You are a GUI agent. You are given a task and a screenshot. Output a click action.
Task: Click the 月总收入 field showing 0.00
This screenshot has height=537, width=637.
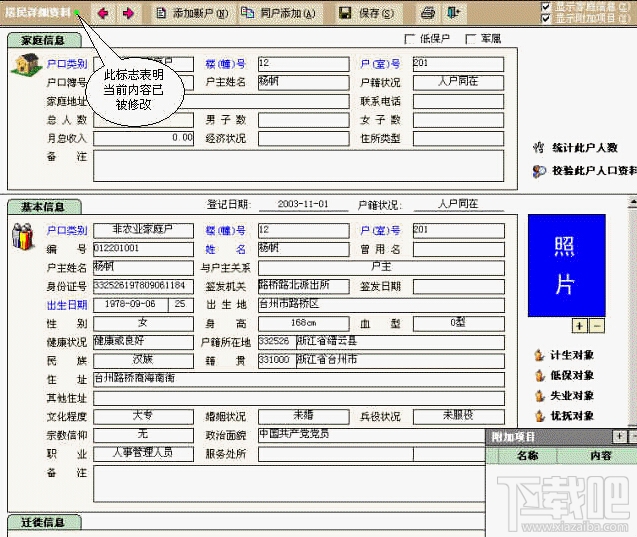tap(143, 139)
